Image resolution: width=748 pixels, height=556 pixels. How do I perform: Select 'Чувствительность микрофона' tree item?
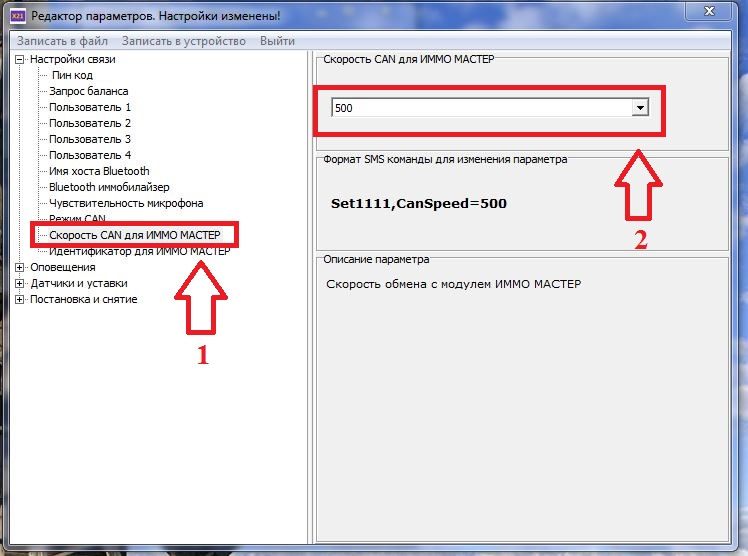[x=126, y=203]
